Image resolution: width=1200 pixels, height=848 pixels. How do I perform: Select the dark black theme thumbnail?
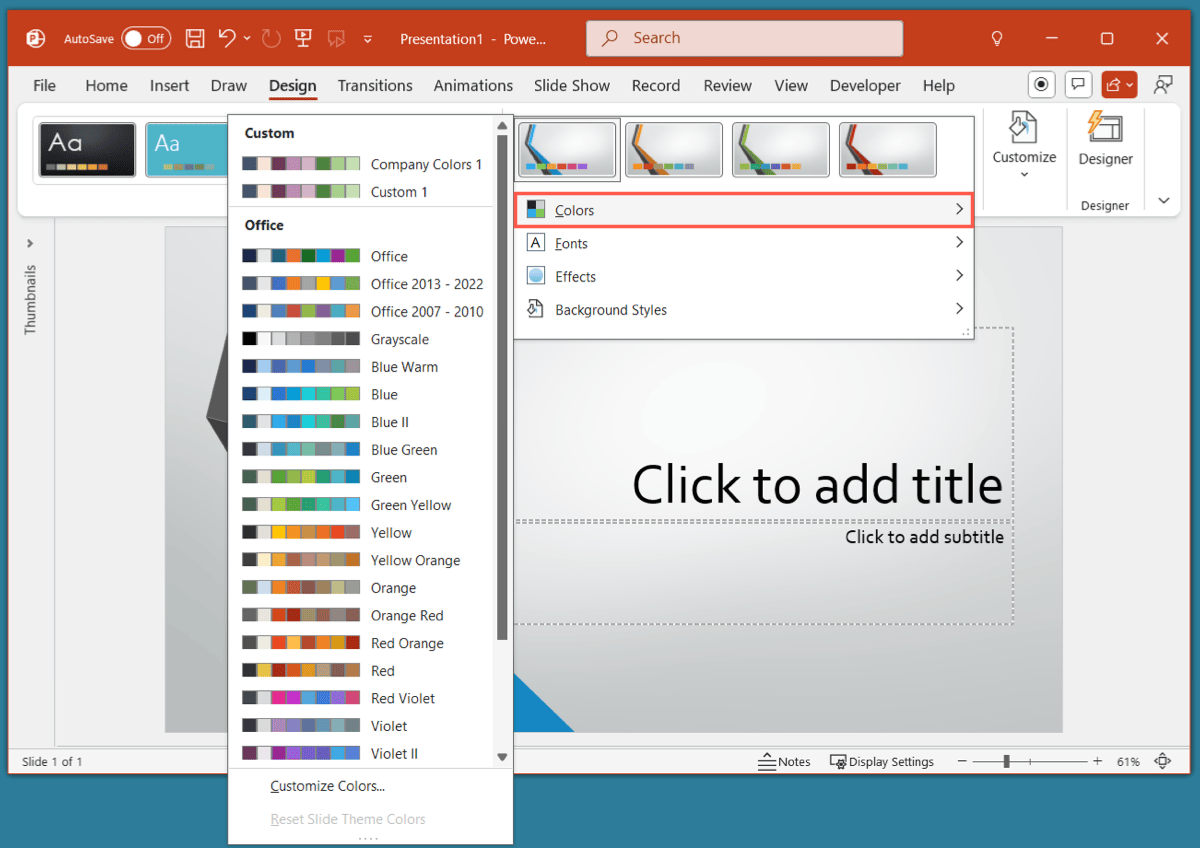(x=87, y=150)
